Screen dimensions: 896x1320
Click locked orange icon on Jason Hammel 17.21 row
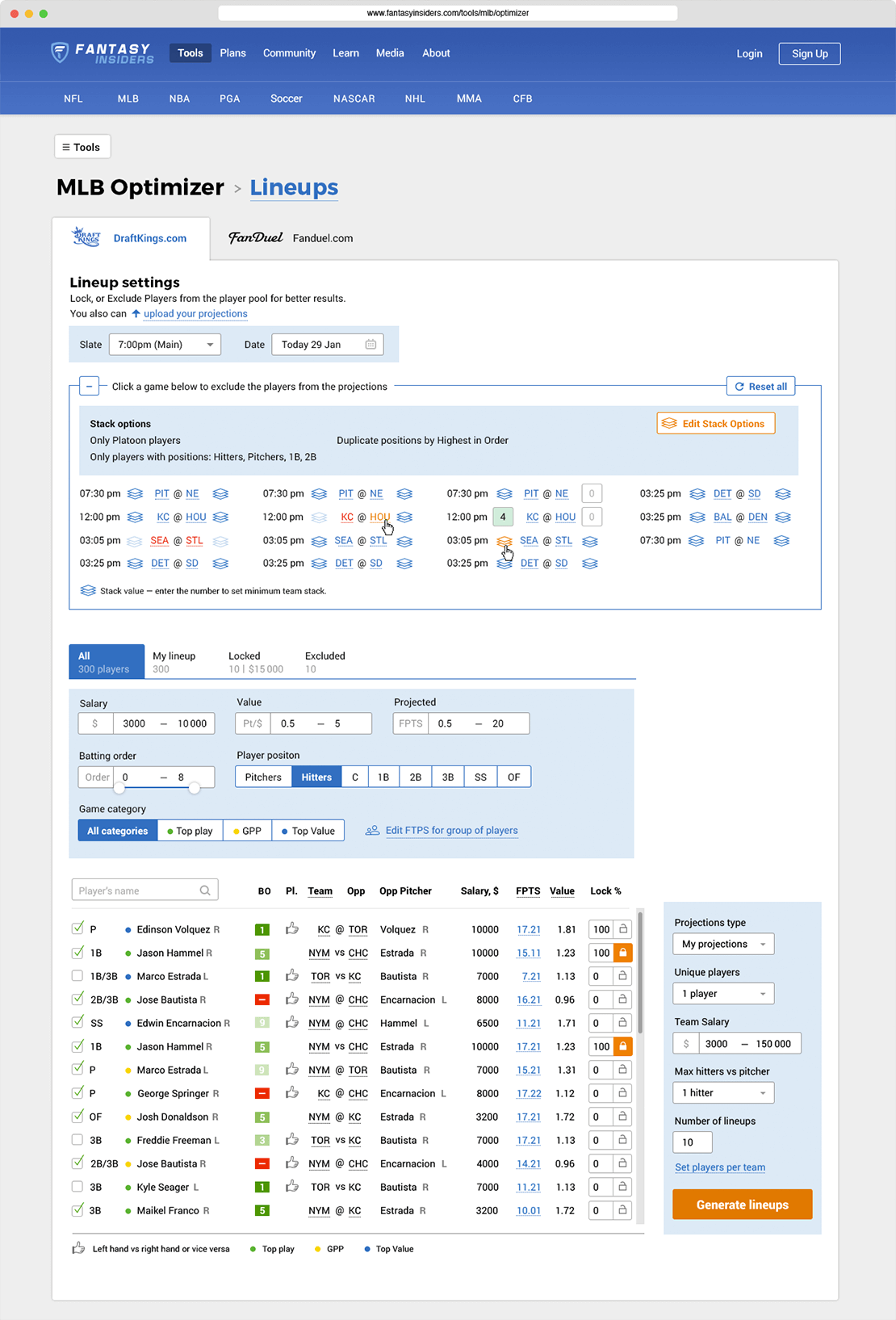(623, 1046)
